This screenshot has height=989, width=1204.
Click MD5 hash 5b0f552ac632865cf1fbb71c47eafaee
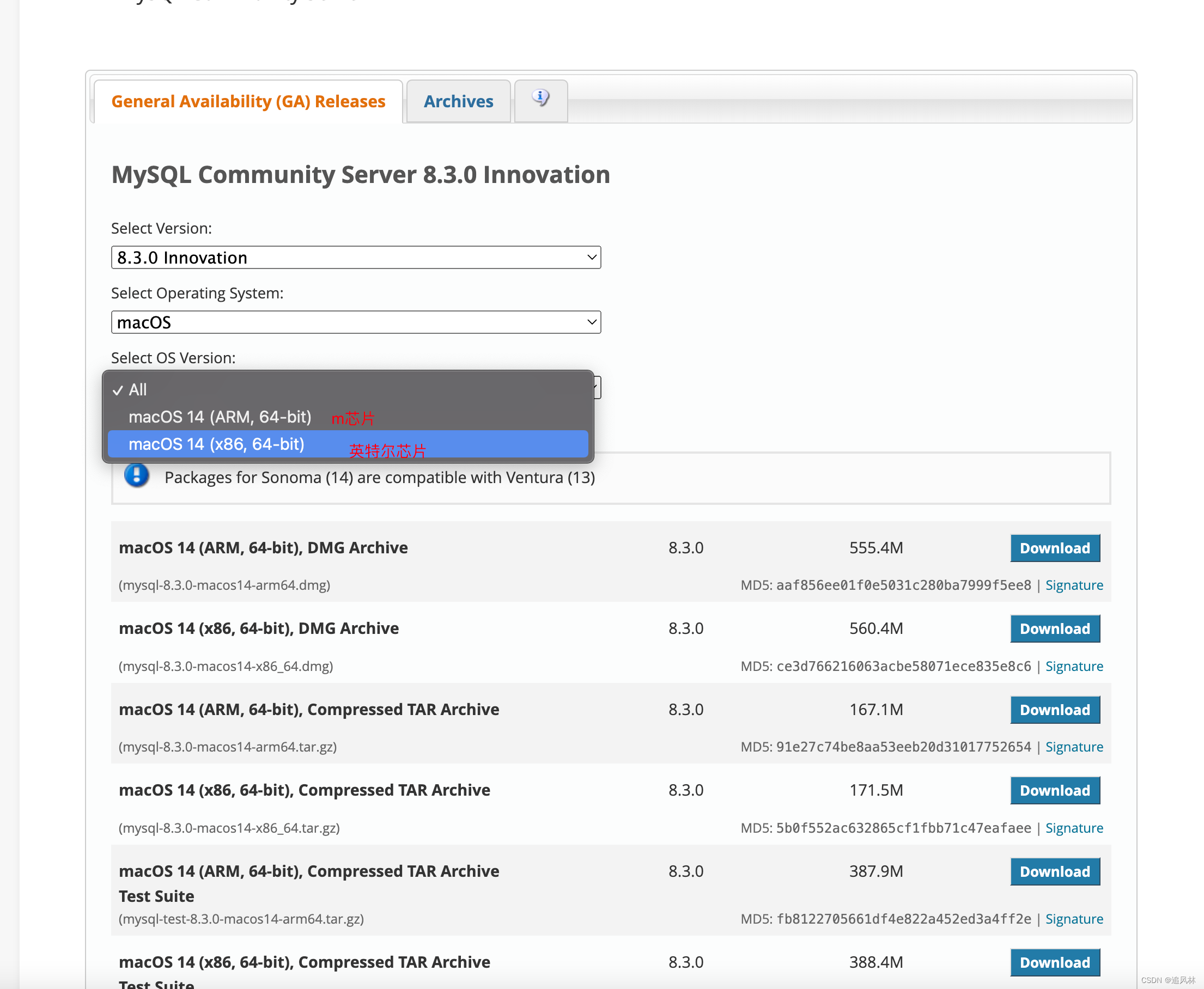pyautogui.click(x=904, y=828)
